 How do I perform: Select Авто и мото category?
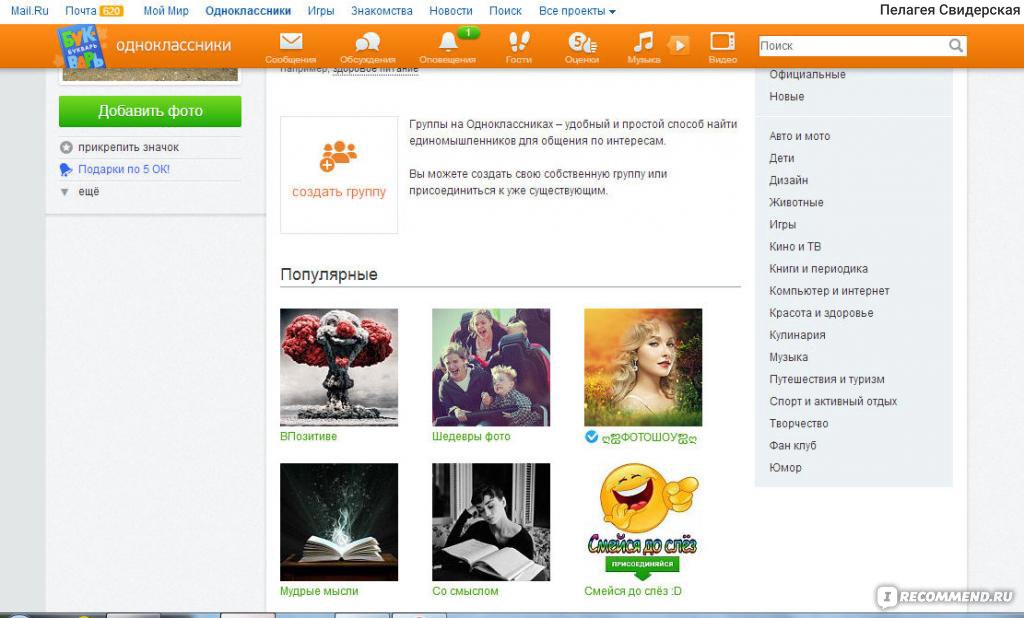point(800,137)
